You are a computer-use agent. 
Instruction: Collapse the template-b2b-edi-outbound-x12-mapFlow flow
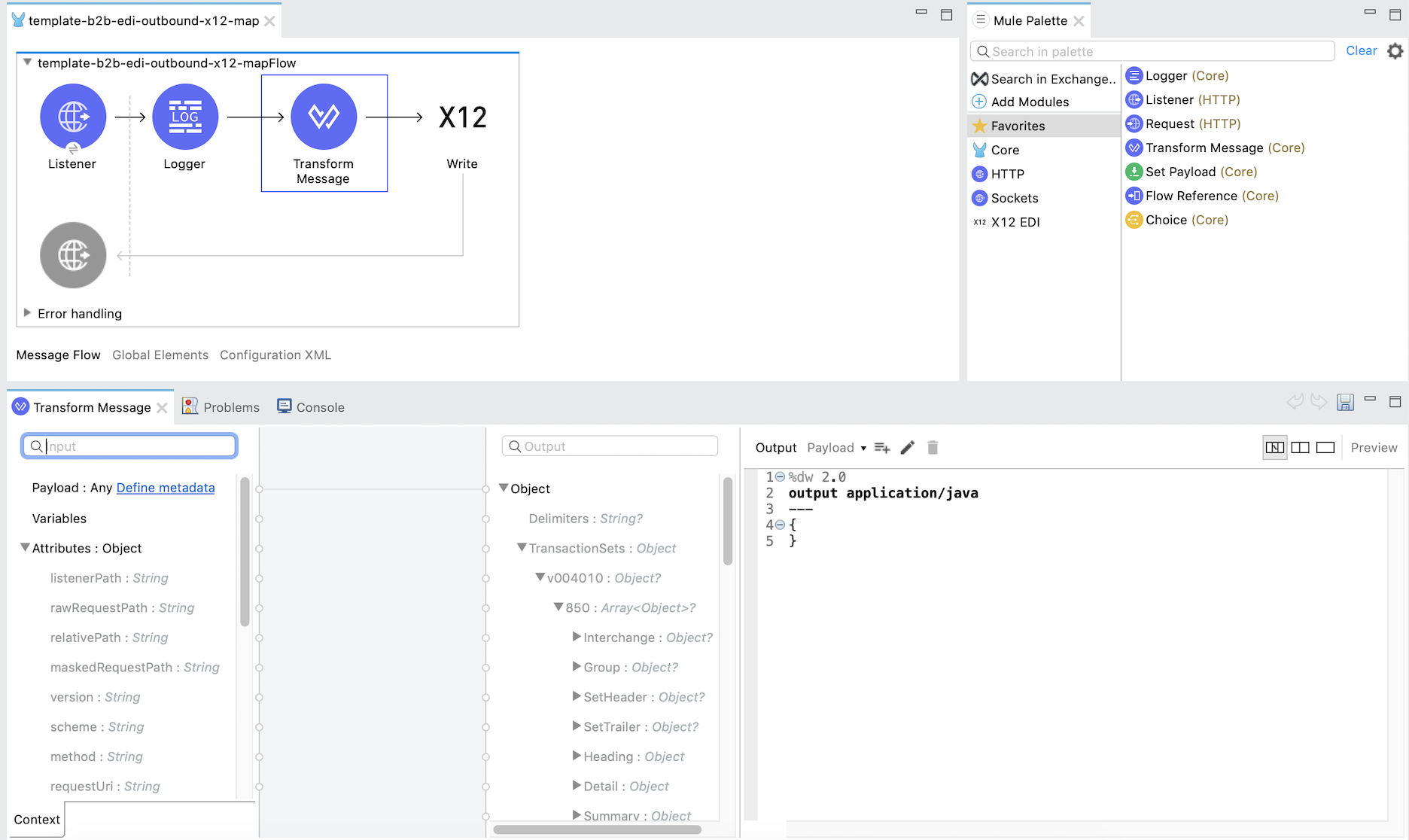coord(27,62)
